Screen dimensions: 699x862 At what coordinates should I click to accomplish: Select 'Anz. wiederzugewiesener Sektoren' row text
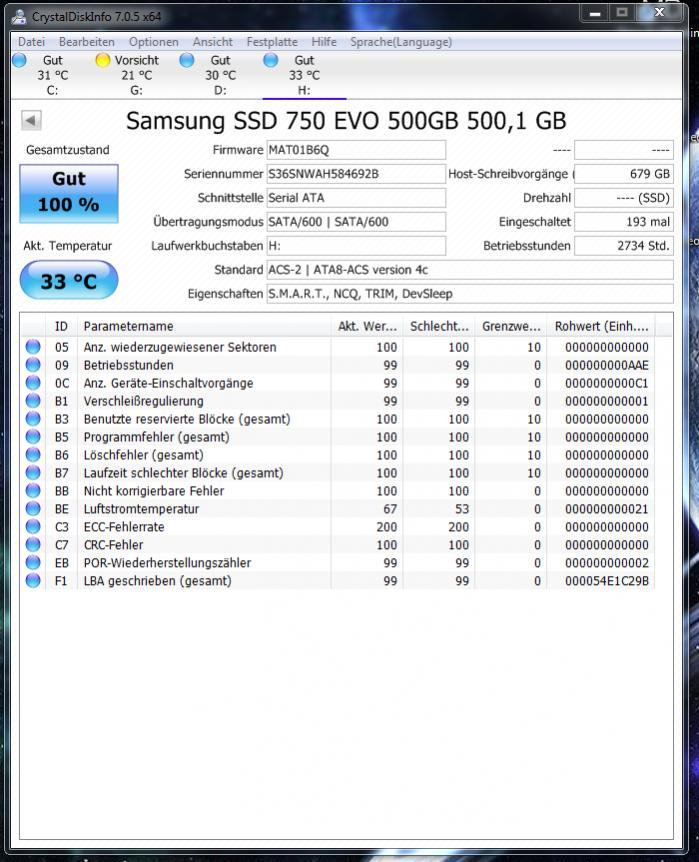[x=180, y=347]
